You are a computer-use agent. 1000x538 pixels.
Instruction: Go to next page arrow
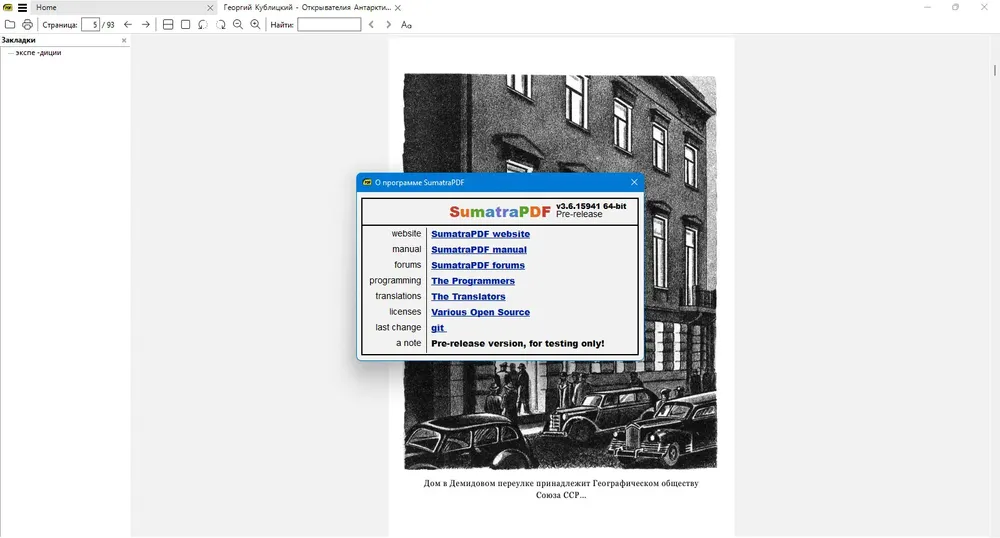pyautogui.click(x=145, y=25)
